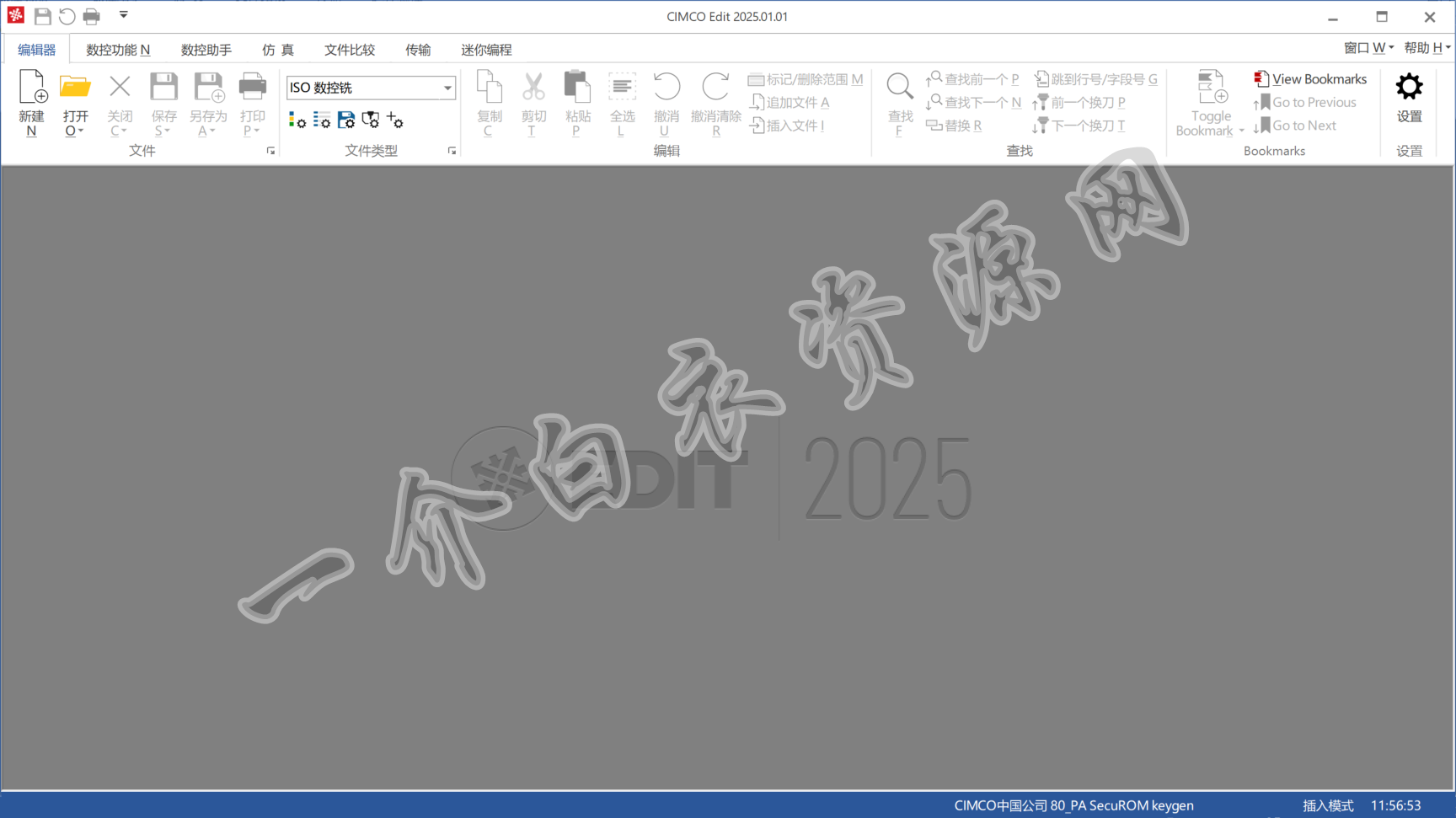Image resolution: width=1456 pixels, height=818 pixels.
Task: Expand the 另存为 A dropdown arrow
Action: (212, 131)
